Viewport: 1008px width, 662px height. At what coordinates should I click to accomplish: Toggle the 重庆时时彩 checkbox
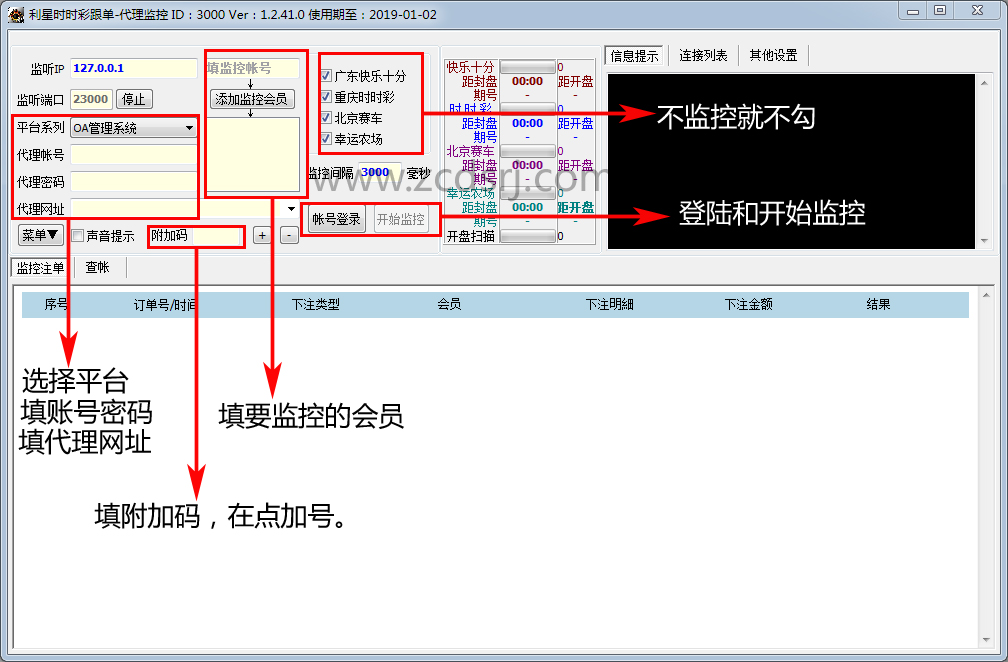tap(327, 97)
